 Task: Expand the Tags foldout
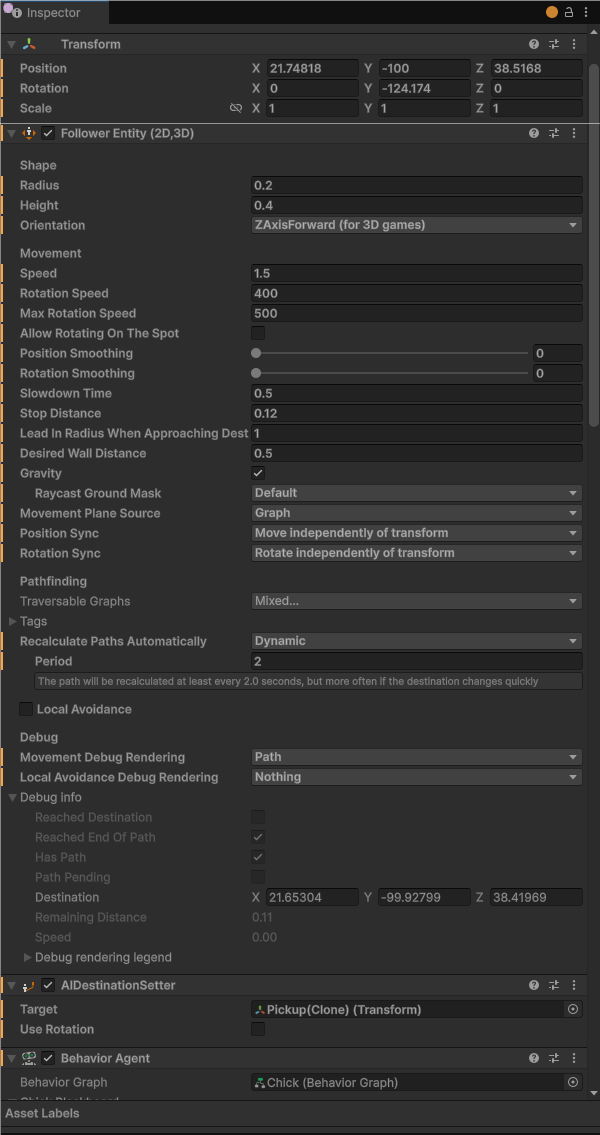12,621
